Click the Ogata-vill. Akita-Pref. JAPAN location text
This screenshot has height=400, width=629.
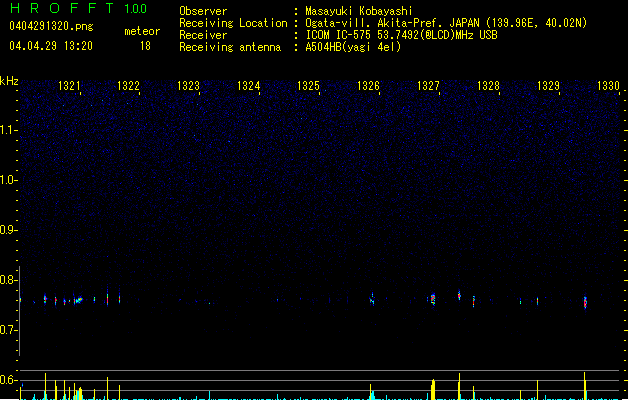point(446,23)
